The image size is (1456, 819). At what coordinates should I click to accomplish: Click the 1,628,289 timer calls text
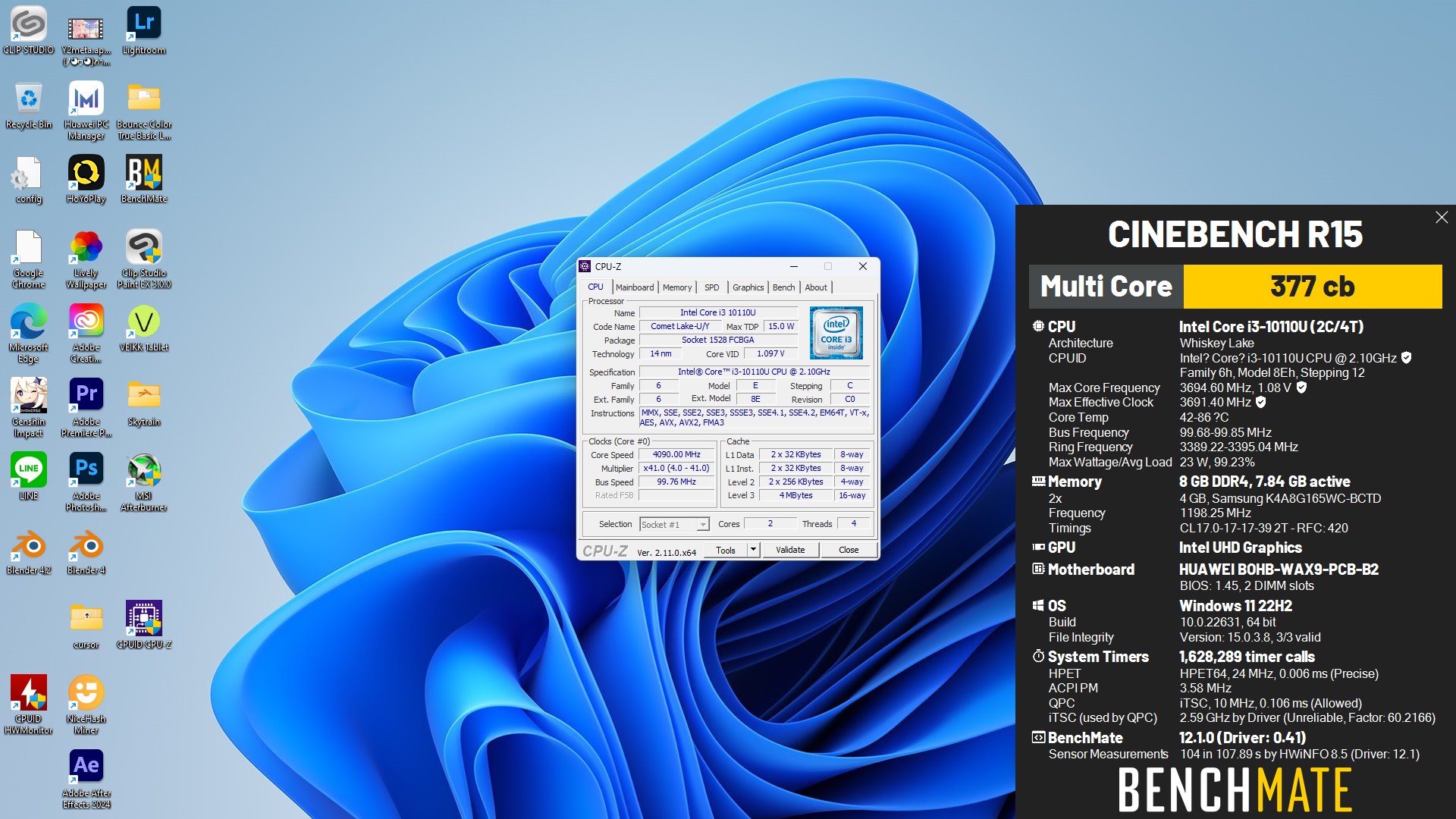point(1247,657)
